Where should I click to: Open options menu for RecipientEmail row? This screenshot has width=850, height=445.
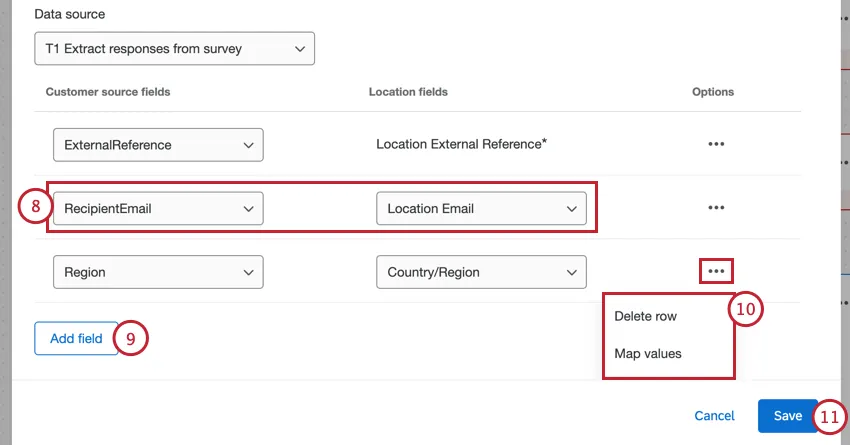pyautogui.click(x=715, y=208)
